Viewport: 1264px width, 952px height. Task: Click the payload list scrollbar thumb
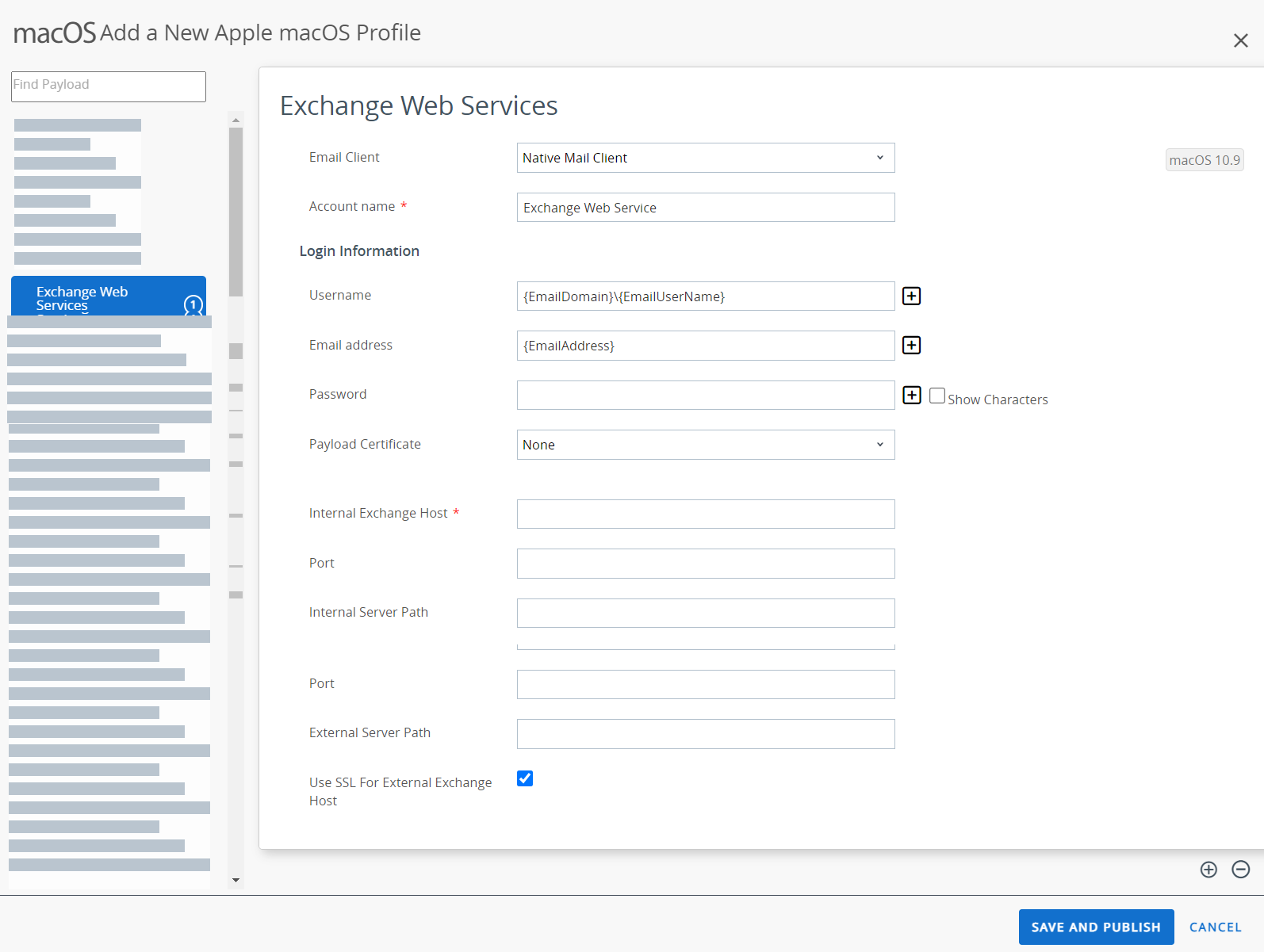[236, 212]
